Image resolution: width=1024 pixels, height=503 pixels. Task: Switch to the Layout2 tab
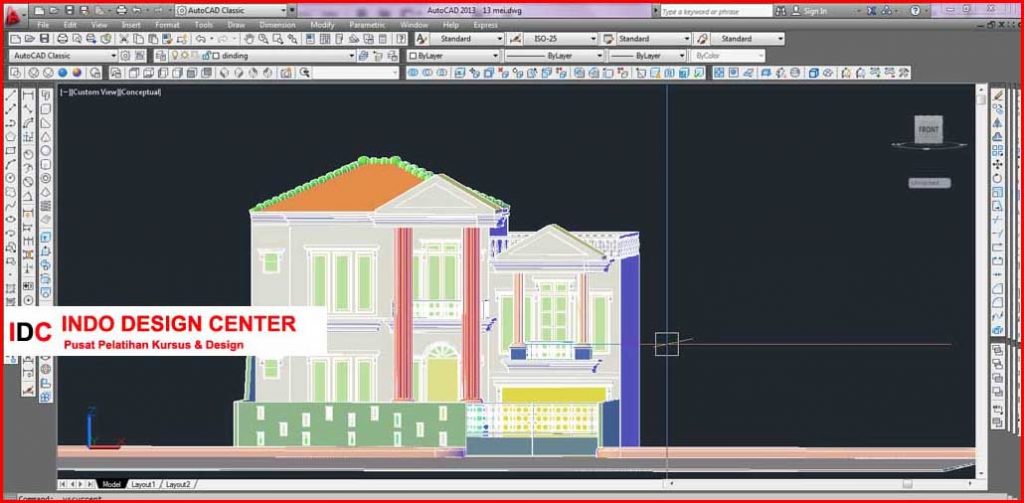click(x=178, y=484)
